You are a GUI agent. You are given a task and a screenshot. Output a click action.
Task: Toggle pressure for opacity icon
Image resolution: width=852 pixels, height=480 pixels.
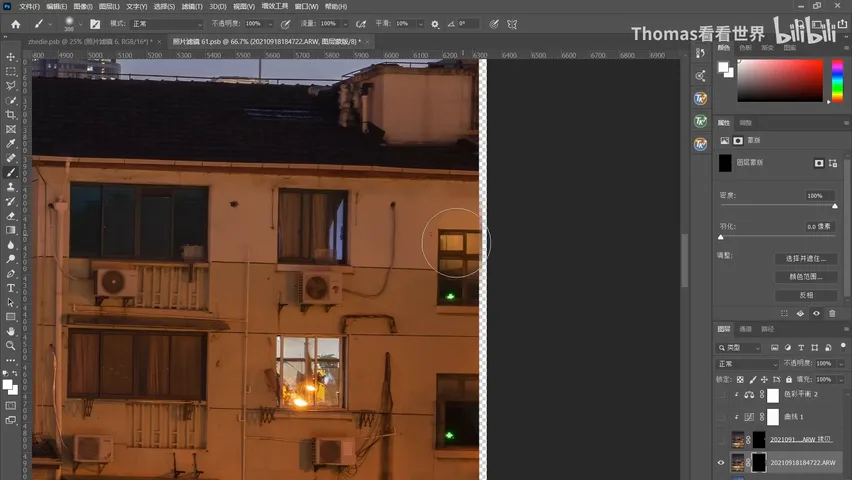click(x=285, y=24)
